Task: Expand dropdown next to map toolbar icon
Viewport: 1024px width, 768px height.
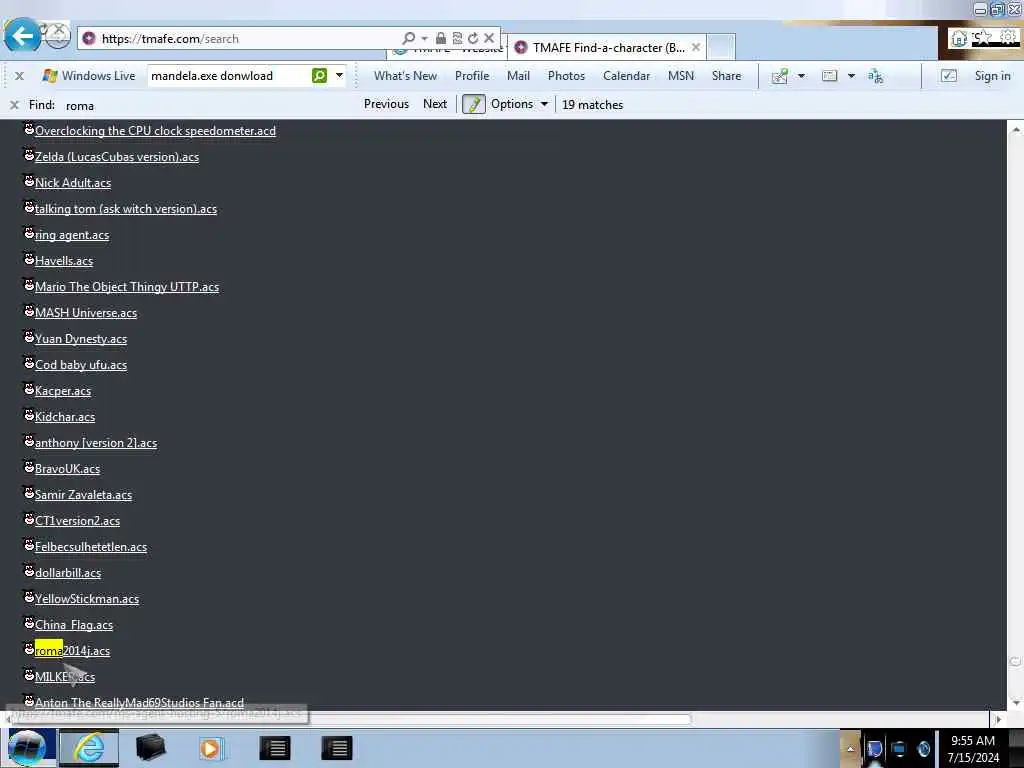Action: (801, 76)
